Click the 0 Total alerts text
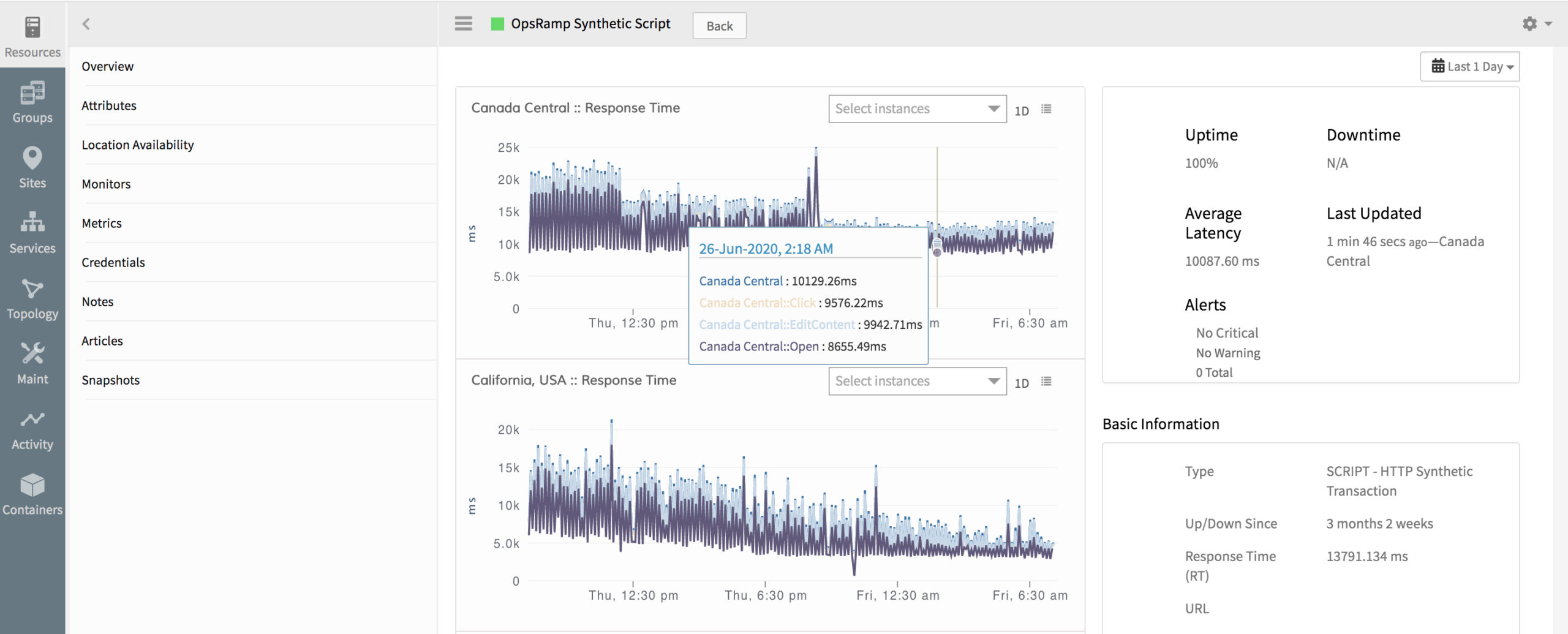 (x=1214, y=372)
